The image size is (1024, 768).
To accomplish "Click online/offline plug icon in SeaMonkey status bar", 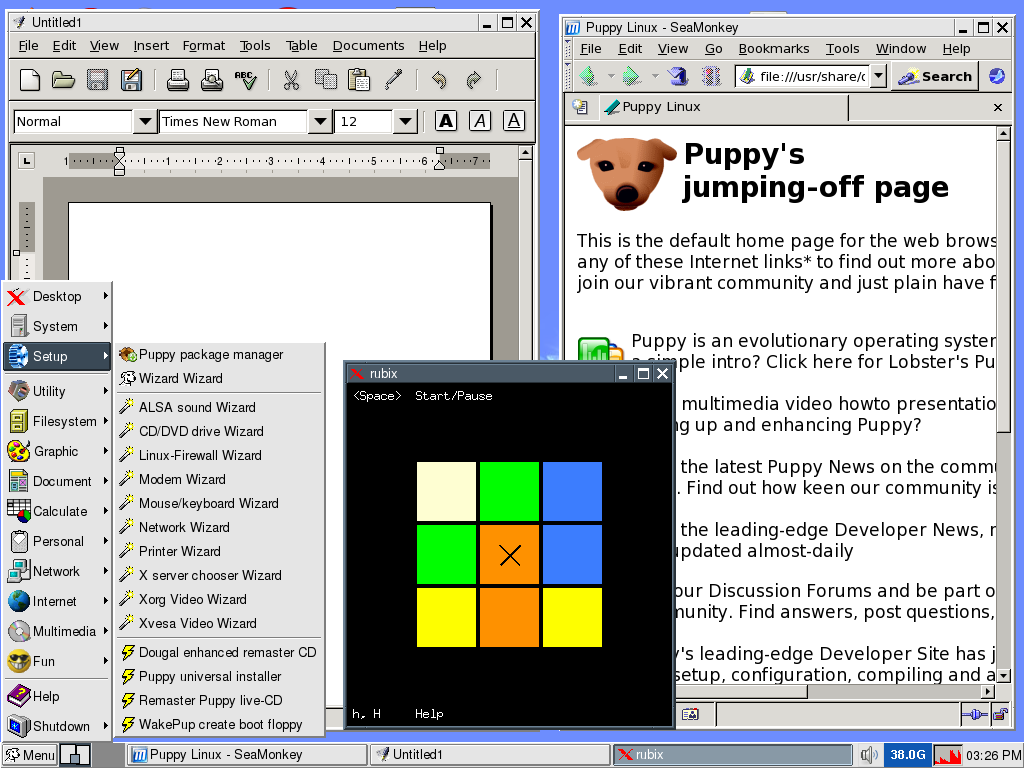I will (x=974, y=714).
